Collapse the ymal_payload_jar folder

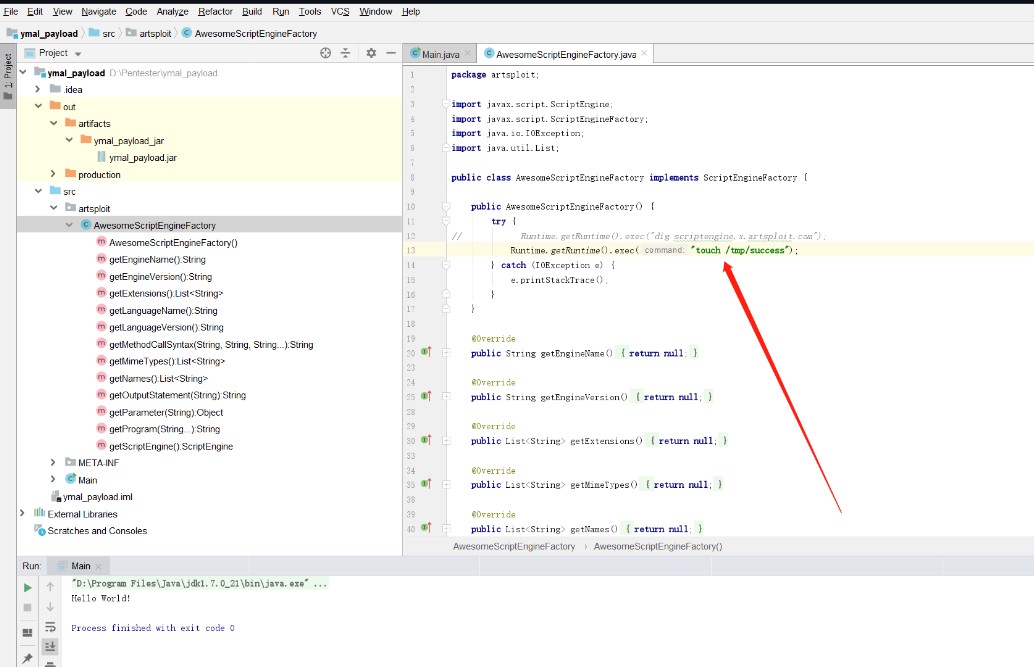point(69,140)
